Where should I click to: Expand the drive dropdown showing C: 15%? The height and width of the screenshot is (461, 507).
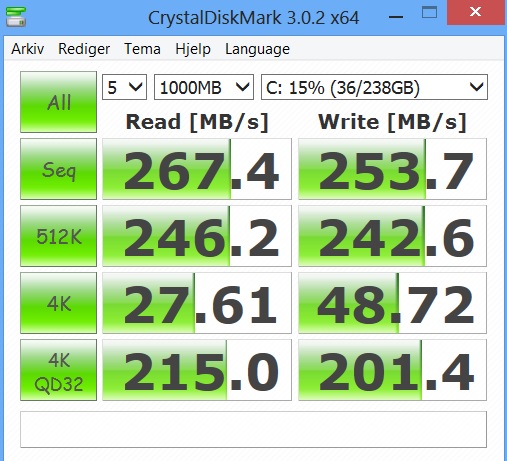(374, 87)
